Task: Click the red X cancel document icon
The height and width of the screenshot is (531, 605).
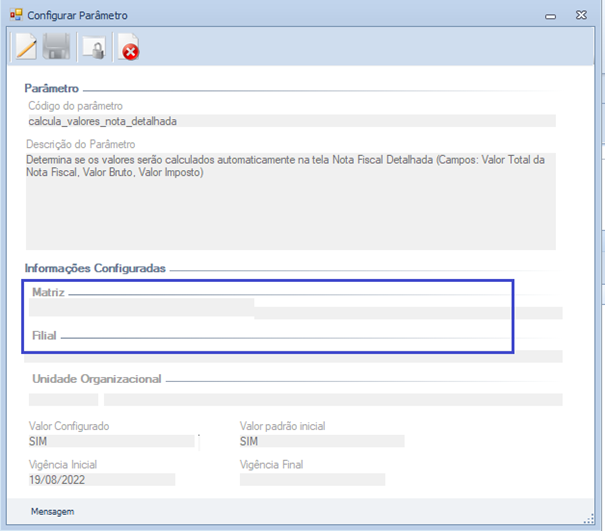Action: (129, 48)
